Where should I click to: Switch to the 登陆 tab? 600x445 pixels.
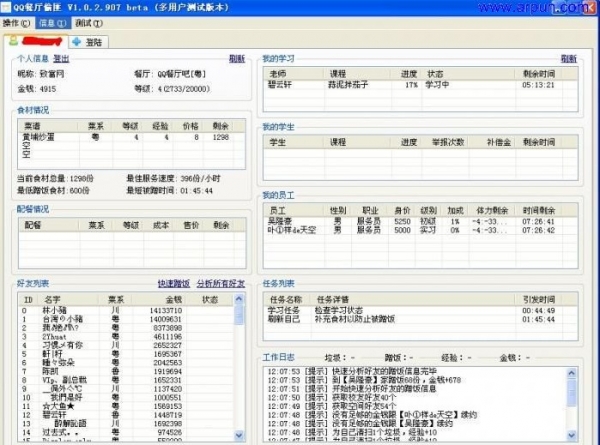coord(89,42)
